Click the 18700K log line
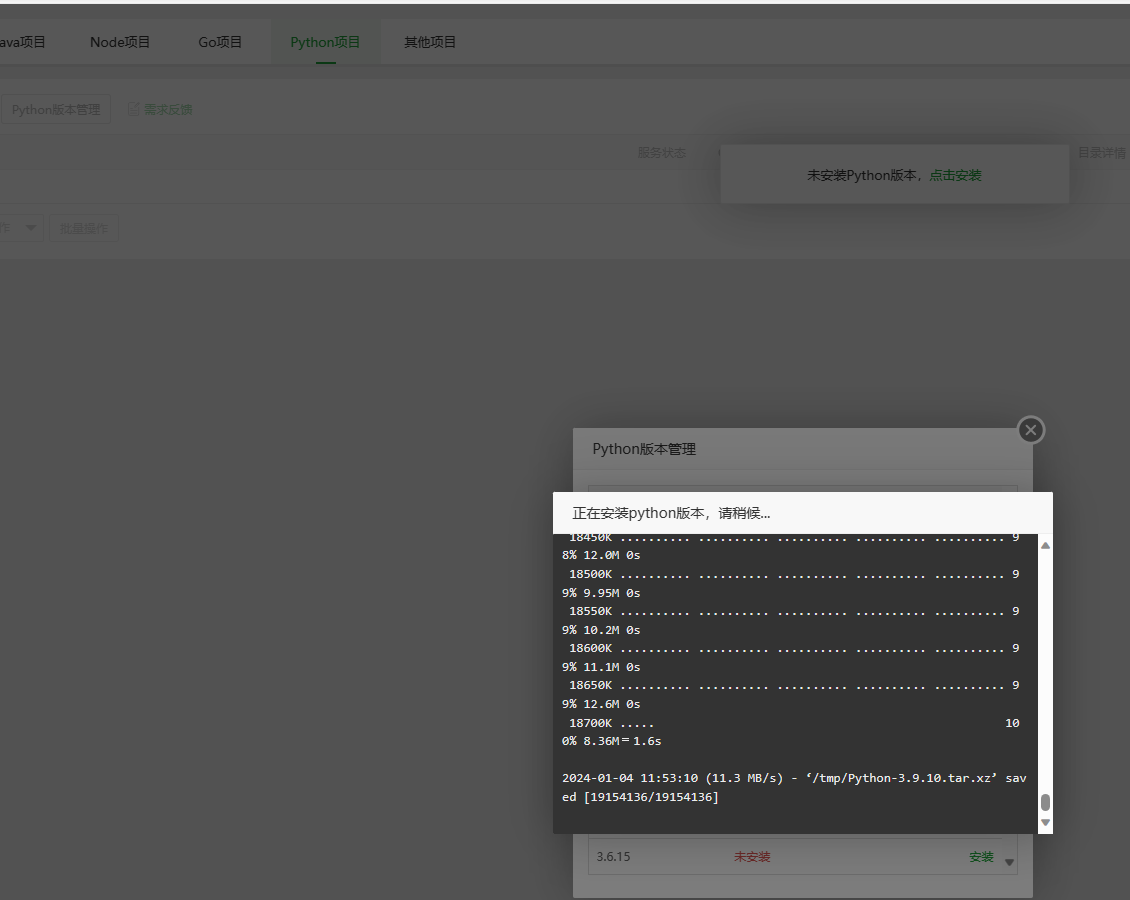This screenshot has height=900, width=1130. [x=794, y=723]
